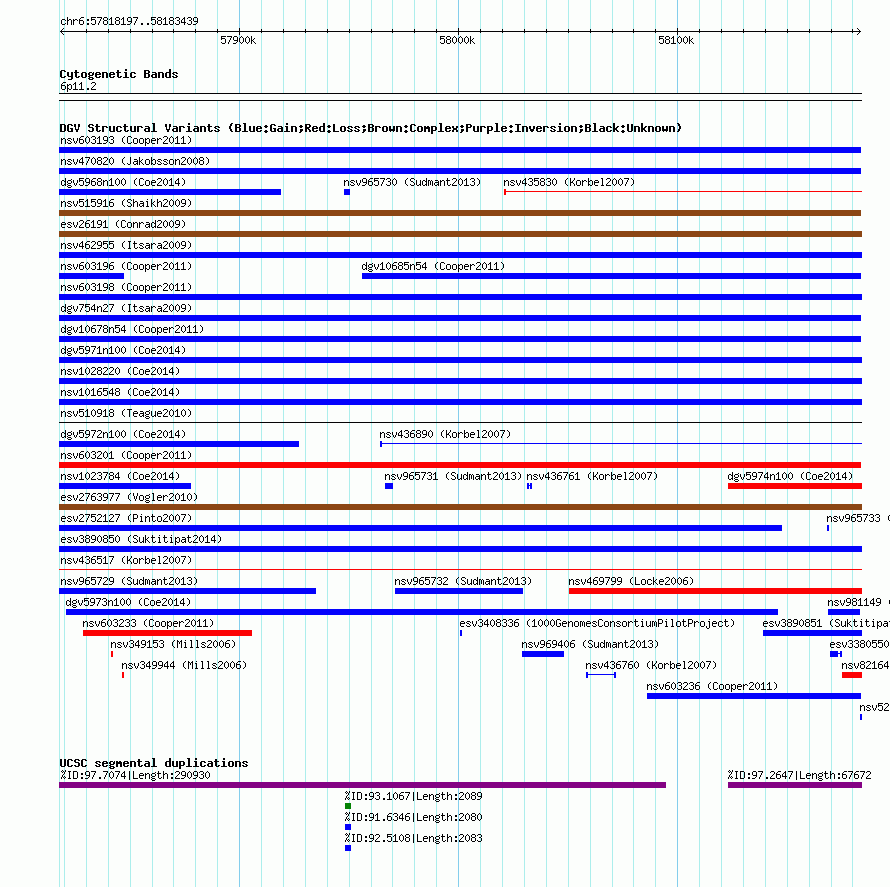Screen dimensions: 890x887
Task: Click the nsv969406 (Sudmant2013) label
Action: (590, 644)
